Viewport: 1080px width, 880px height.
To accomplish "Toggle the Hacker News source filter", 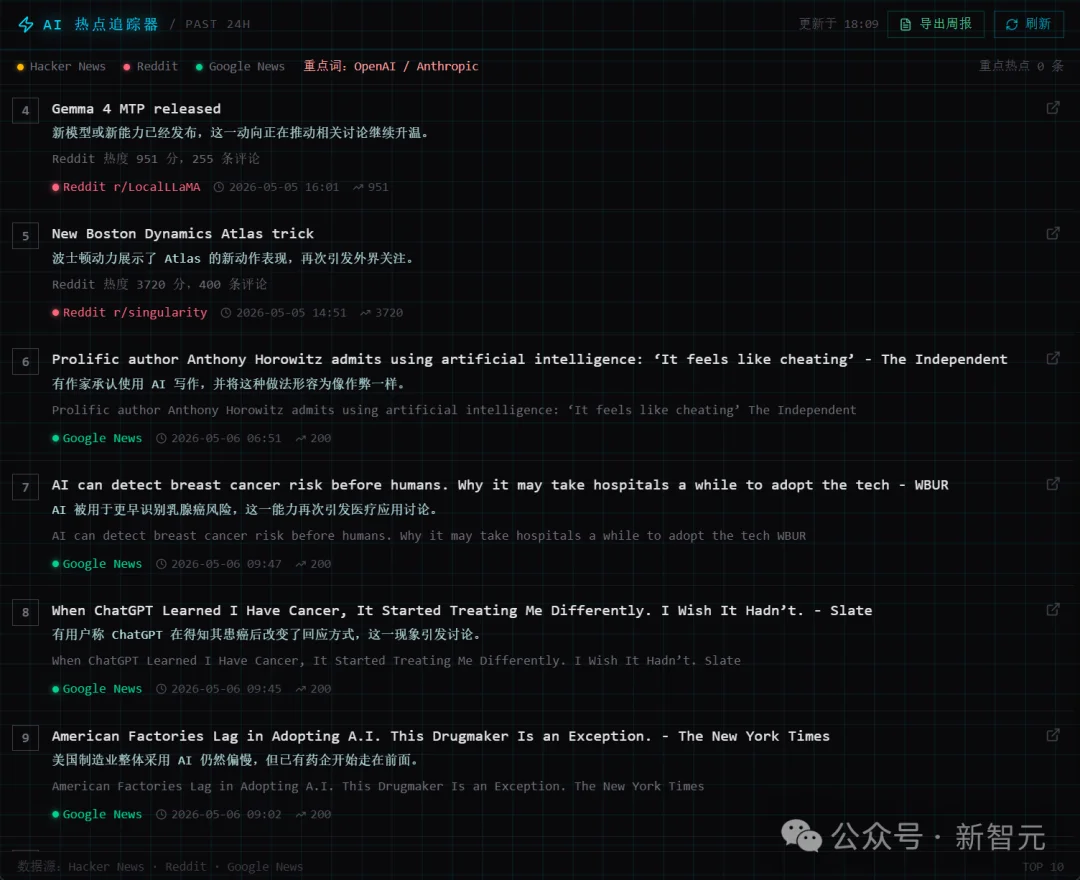I will pos(61,66).
